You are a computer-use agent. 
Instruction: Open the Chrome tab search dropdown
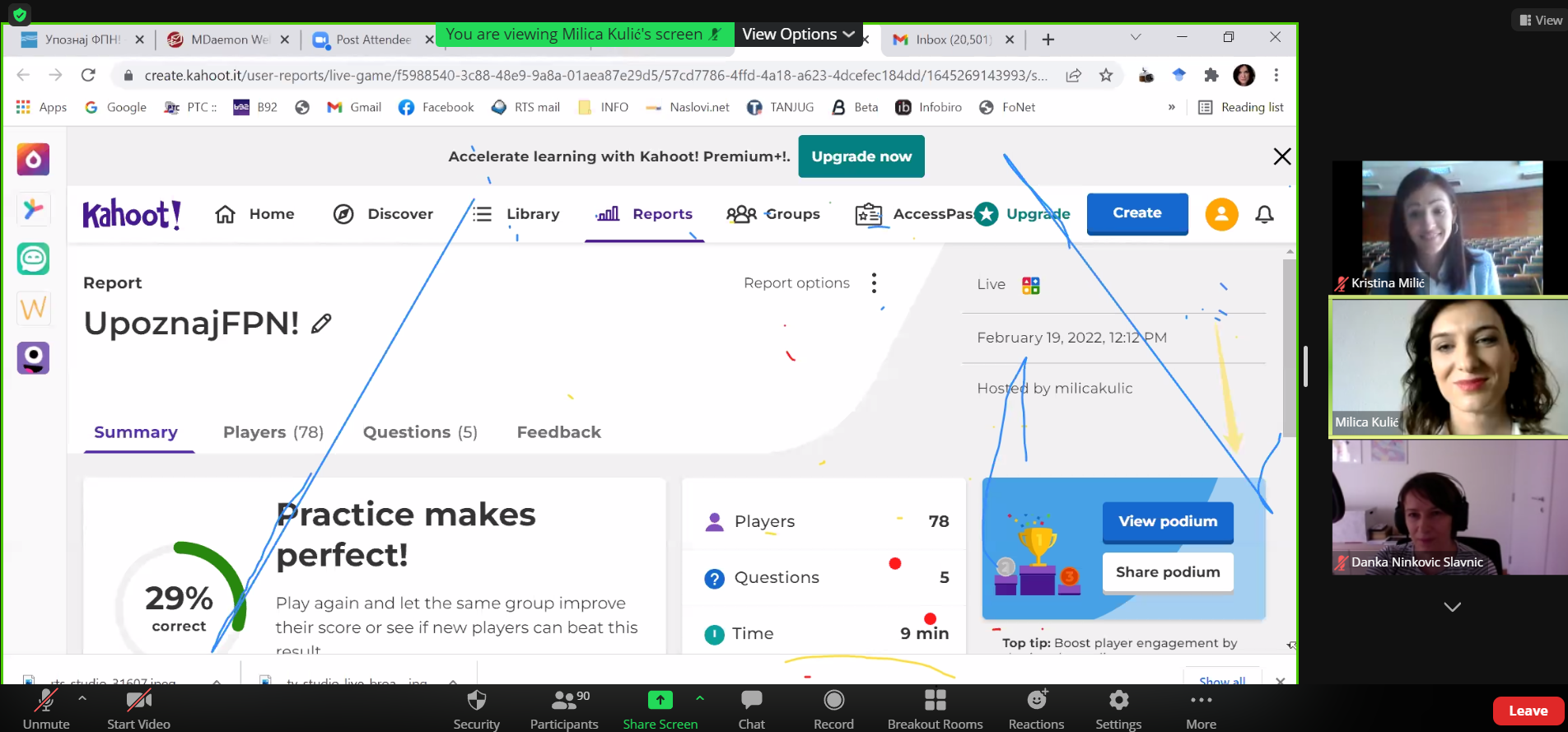point(1136,37)
